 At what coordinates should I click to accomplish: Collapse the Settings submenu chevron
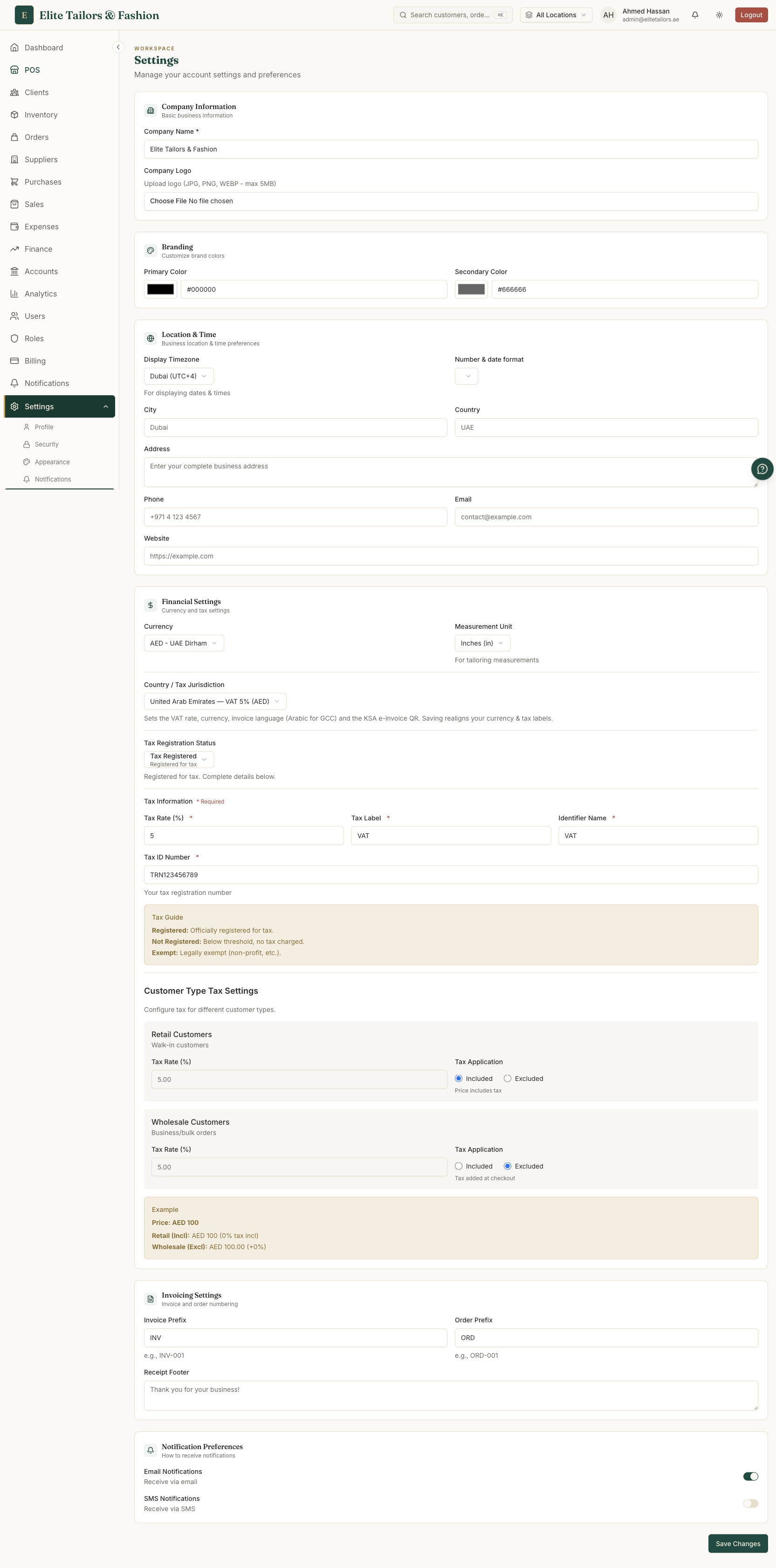pos(105,406)
